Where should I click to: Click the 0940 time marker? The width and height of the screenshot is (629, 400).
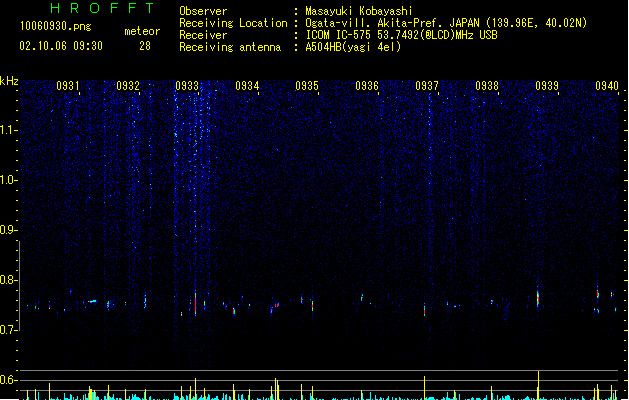click(607, 86)
